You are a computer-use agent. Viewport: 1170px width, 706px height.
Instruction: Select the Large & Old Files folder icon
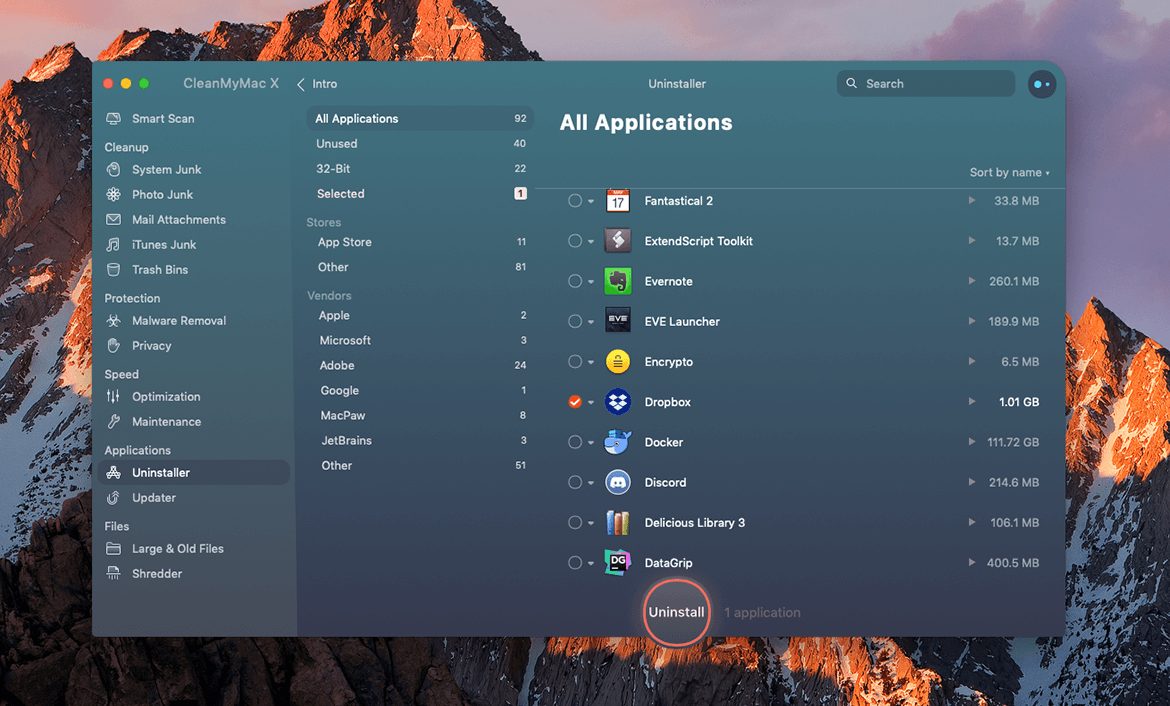(x=113, y=549)
